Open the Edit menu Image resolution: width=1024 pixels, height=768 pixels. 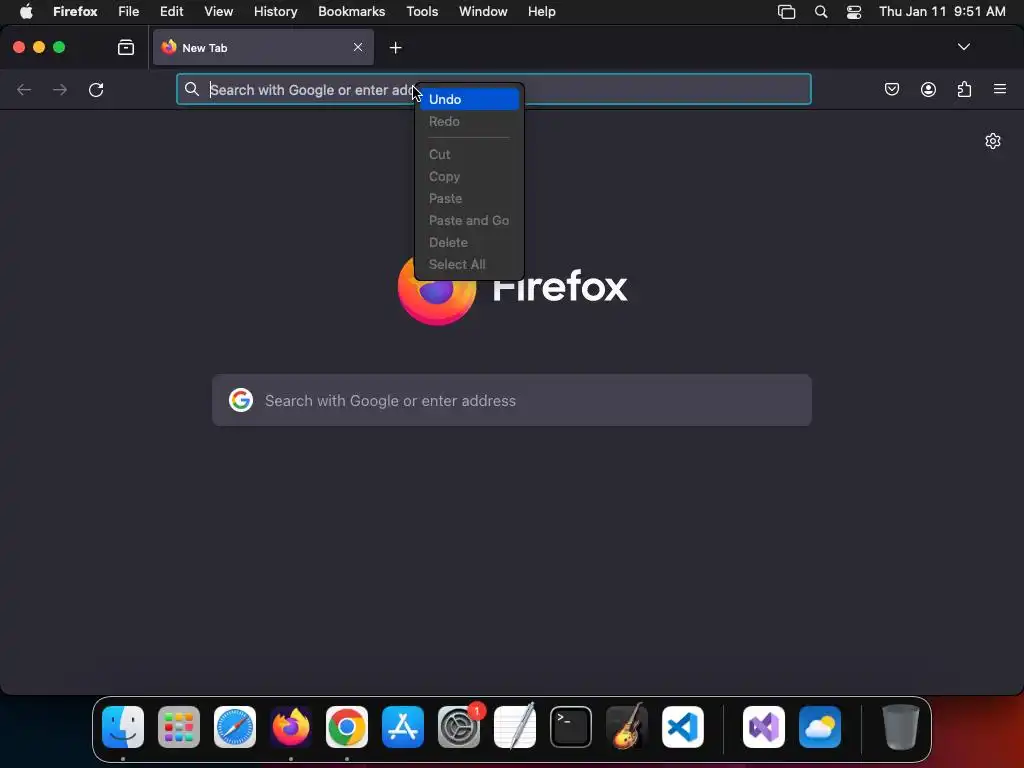[171, 11]
